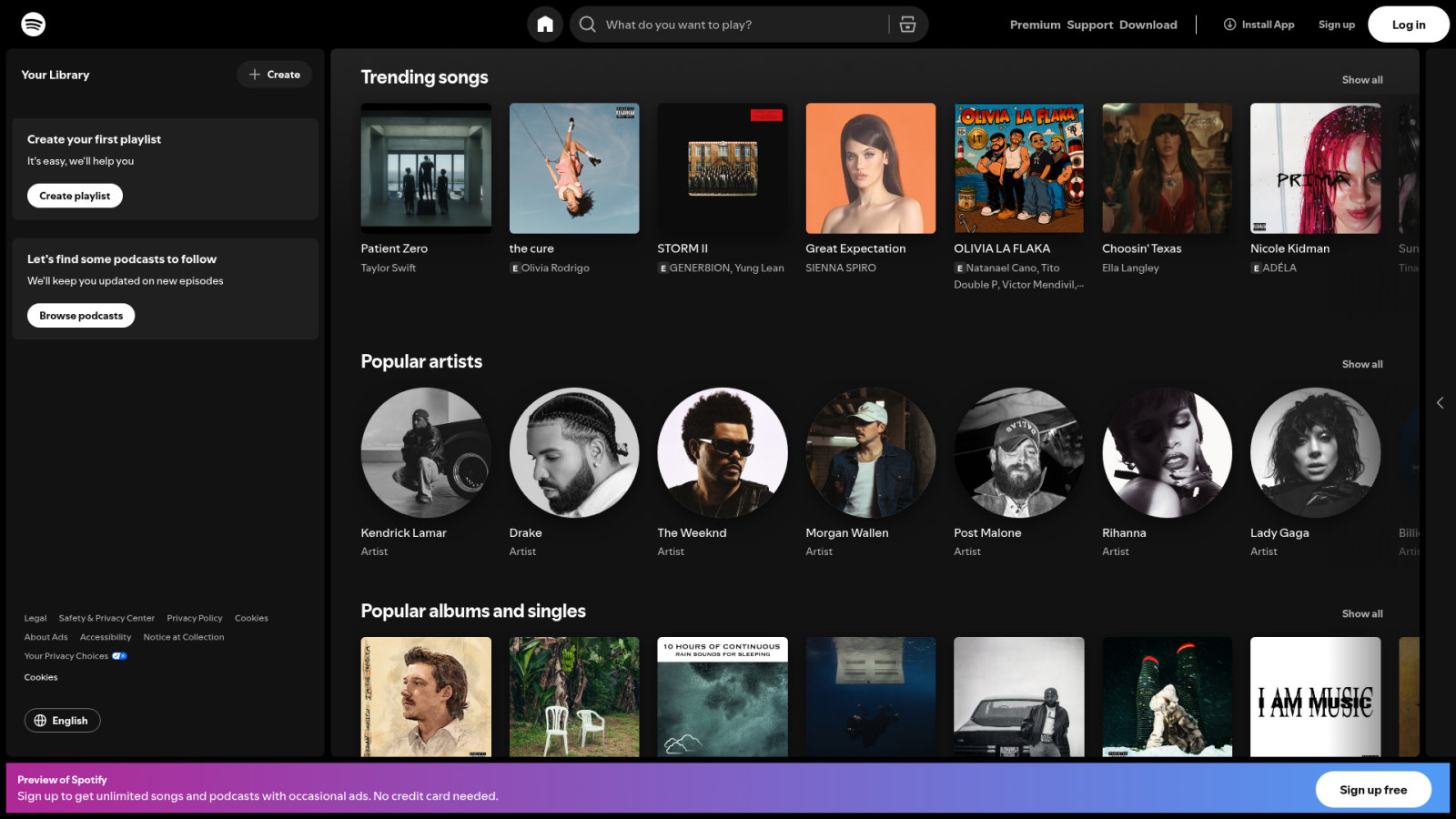Open STORM II song cover

click(723, 168)
